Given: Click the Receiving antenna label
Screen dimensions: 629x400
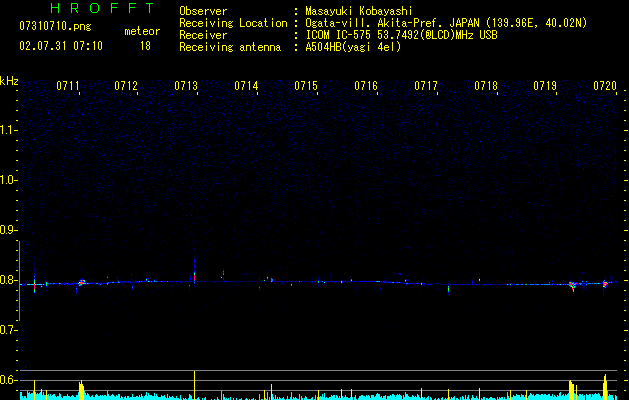Looking at the screenshot, I should (230, 47).
